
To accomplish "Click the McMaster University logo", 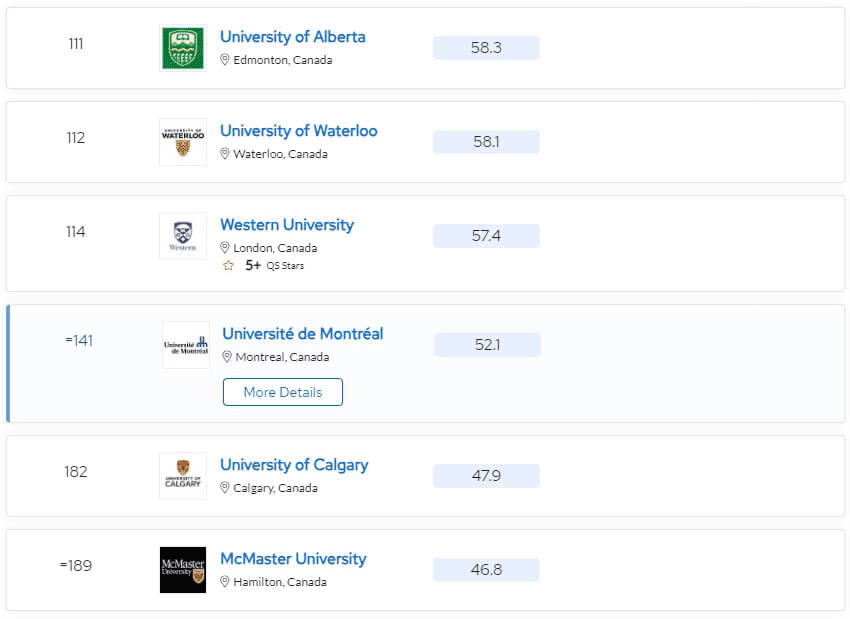I will click(183, 570).
